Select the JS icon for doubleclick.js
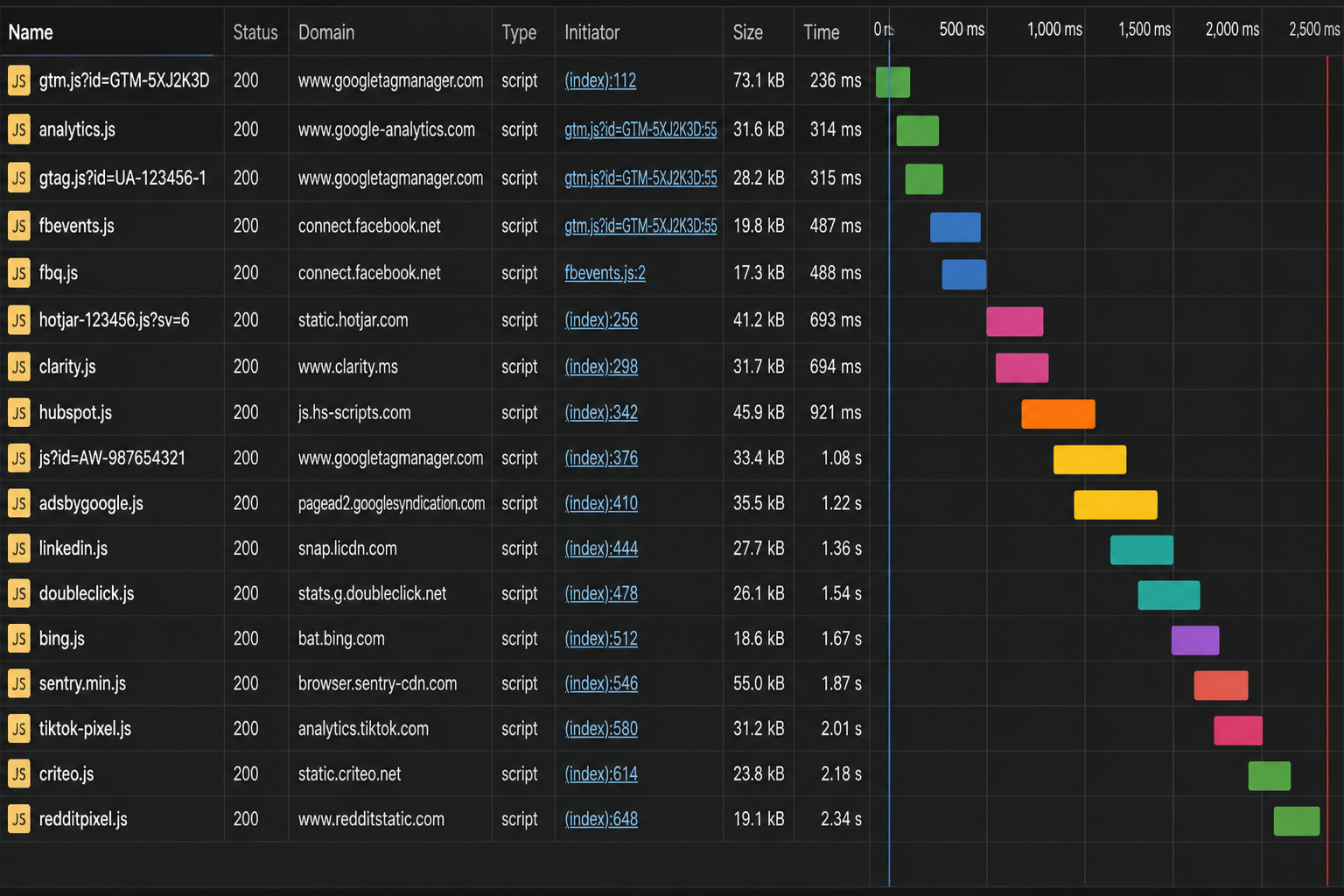Image resolution: width=1344 pixels, height=896 pixels. [x=18, y=594]
